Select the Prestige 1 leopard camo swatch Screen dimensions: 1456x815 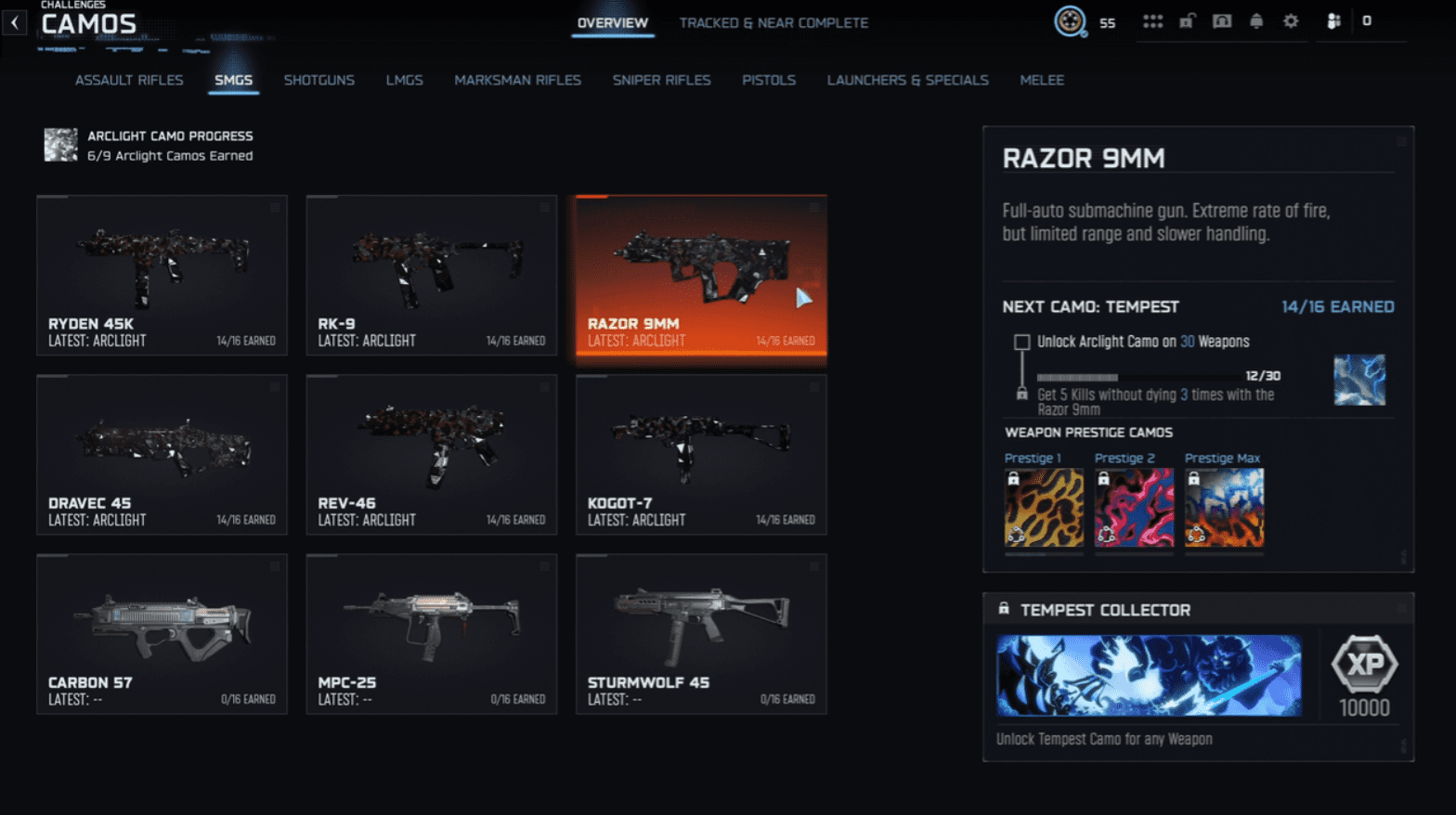click(1044, 508)
